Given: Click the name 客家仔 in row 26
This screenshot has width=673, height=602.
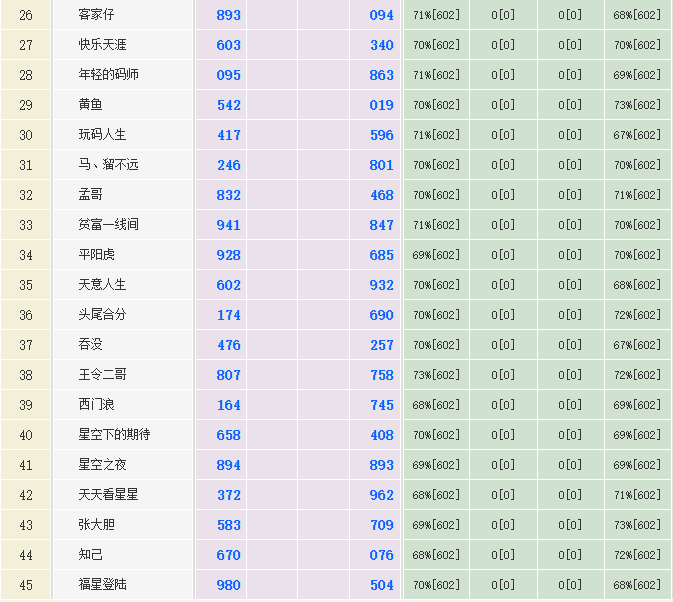Looking at the screenshot, I should pos(96,15).
